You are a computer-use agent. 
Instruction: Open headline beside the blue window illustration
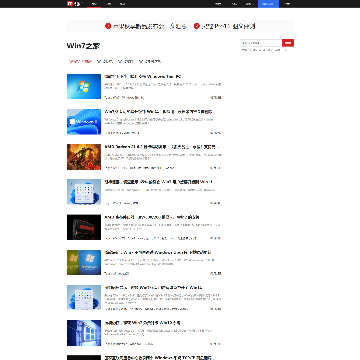[142, 323]
